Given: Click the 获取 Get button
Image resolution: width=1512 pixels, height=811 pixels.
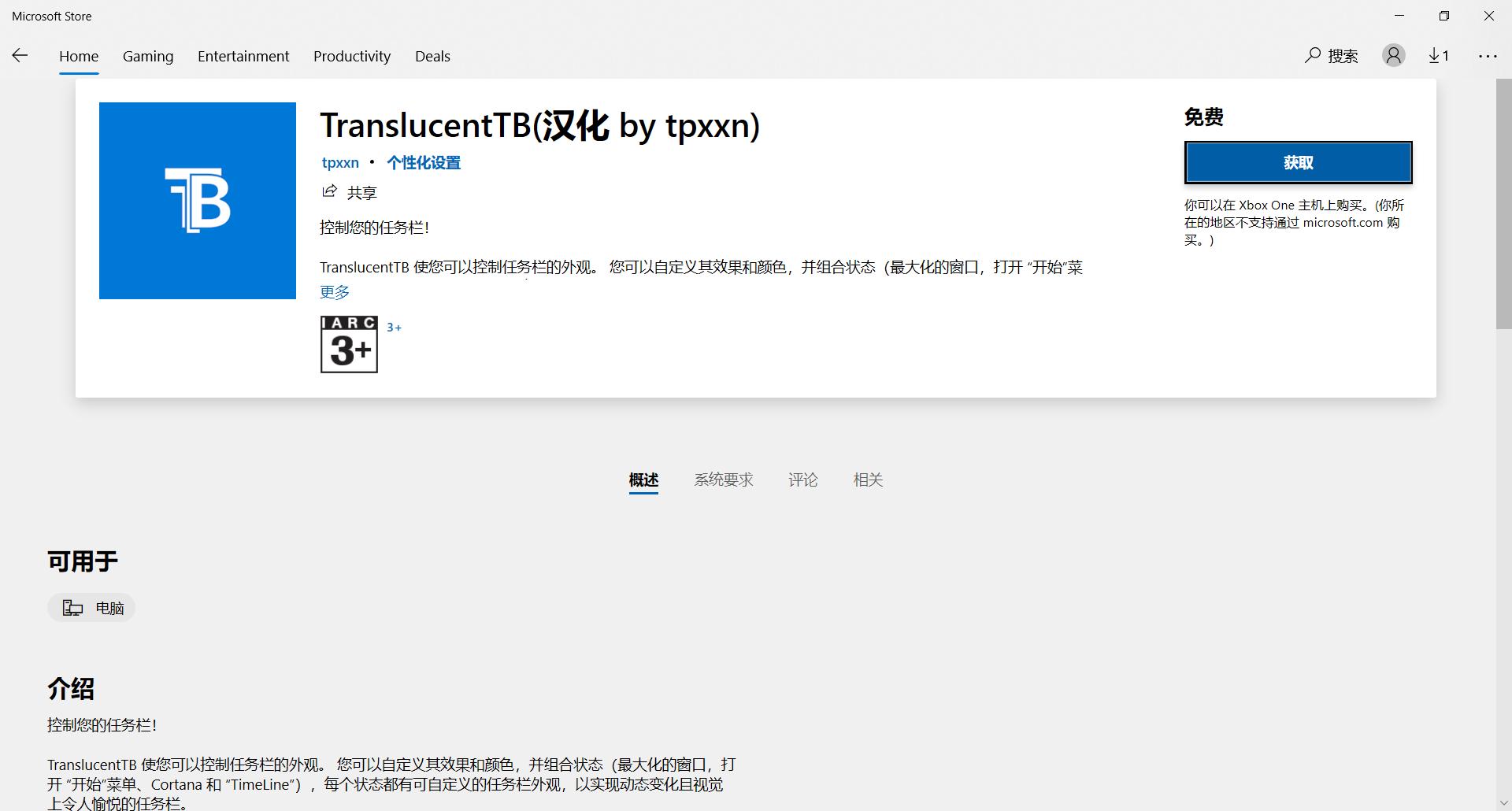Looking at the screenshot, I should click(1299, 162).
